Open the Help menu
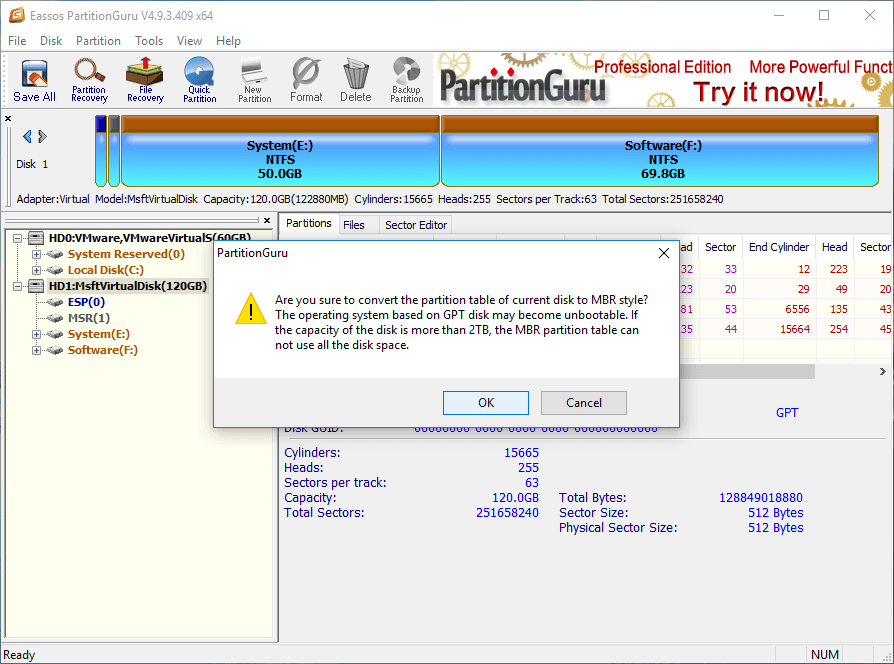The width and height of the screenshot is (894, 664). tap(228, 41)
